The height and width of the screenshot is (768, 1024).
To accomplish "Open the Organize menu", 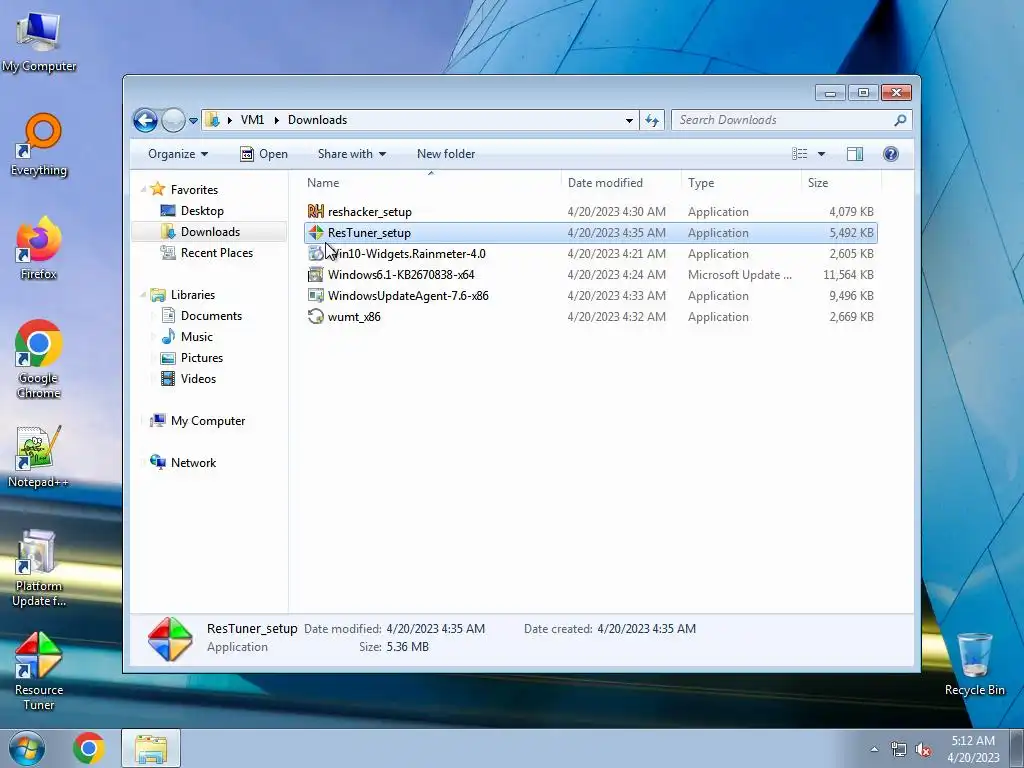I will (x=178, y=154).
